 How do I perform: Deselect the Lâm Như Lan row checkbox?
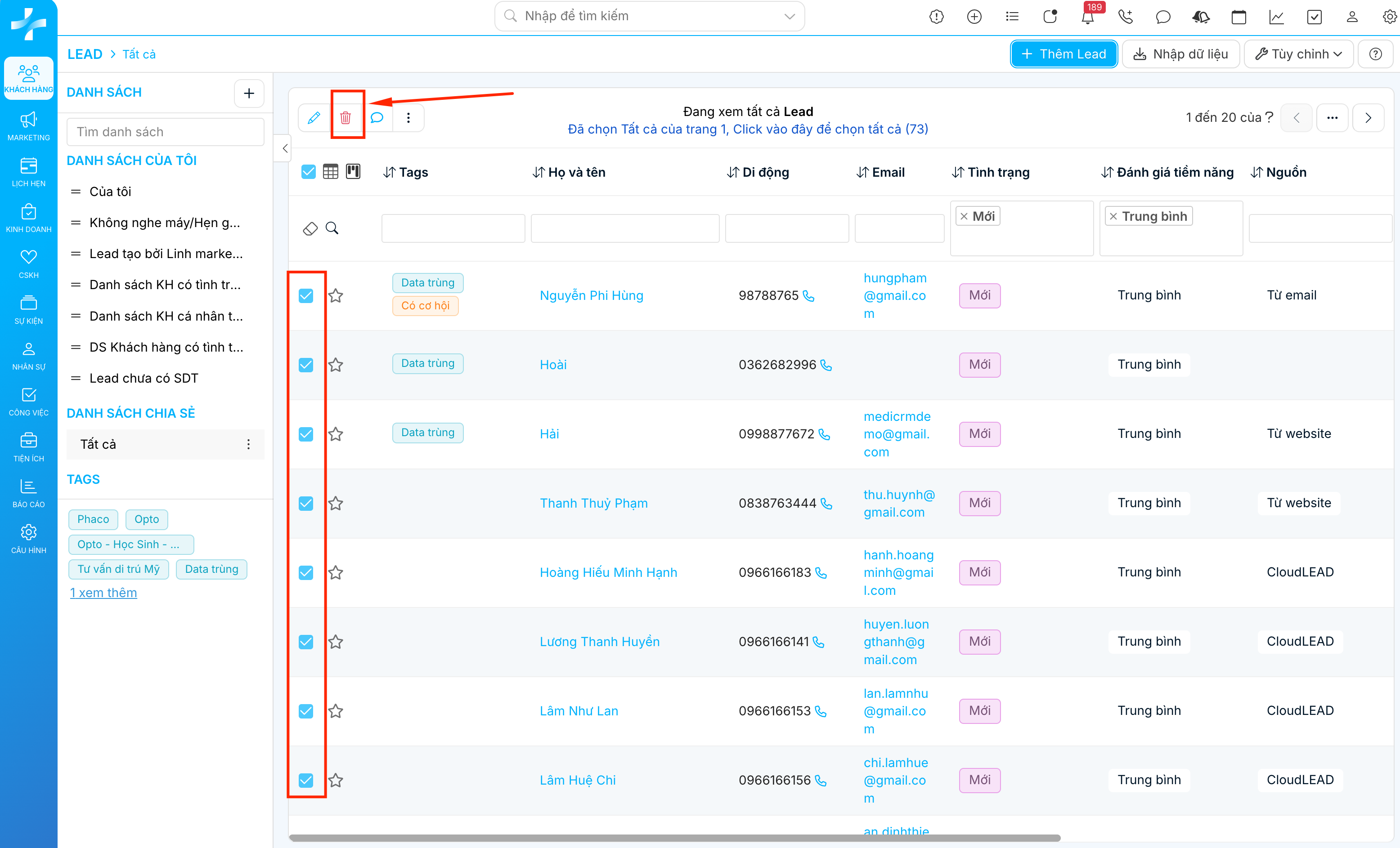click(x=306, y=711)
